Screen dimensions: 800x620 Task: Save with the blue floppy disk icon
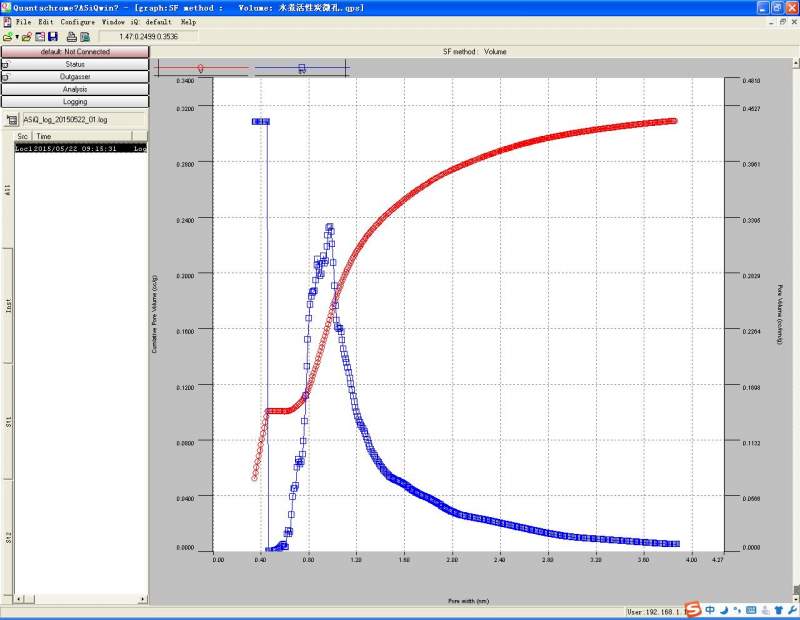click(53, 37)
